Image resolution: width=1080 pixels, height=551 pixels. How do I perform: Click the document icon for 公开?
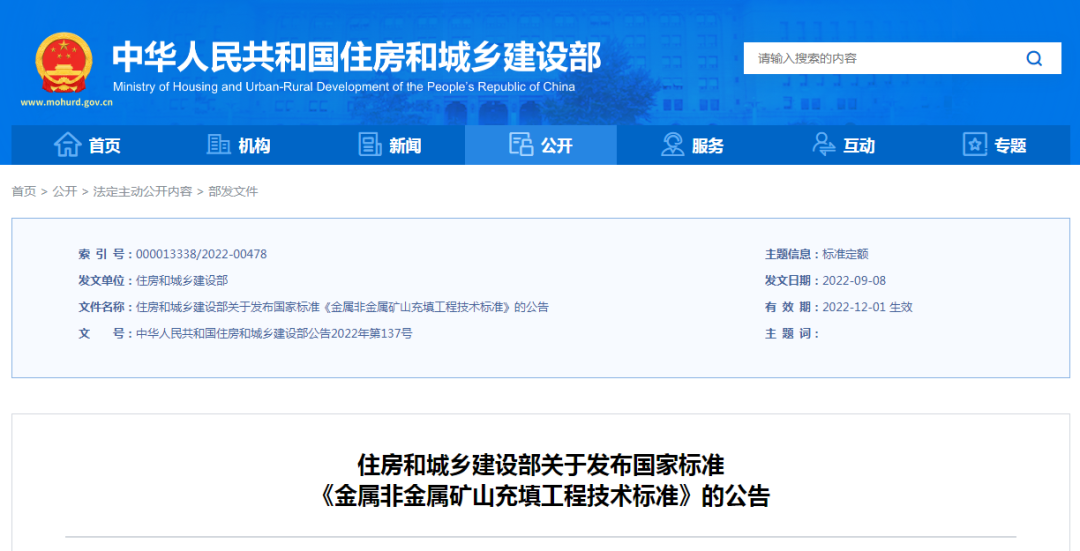pos(521,145)
